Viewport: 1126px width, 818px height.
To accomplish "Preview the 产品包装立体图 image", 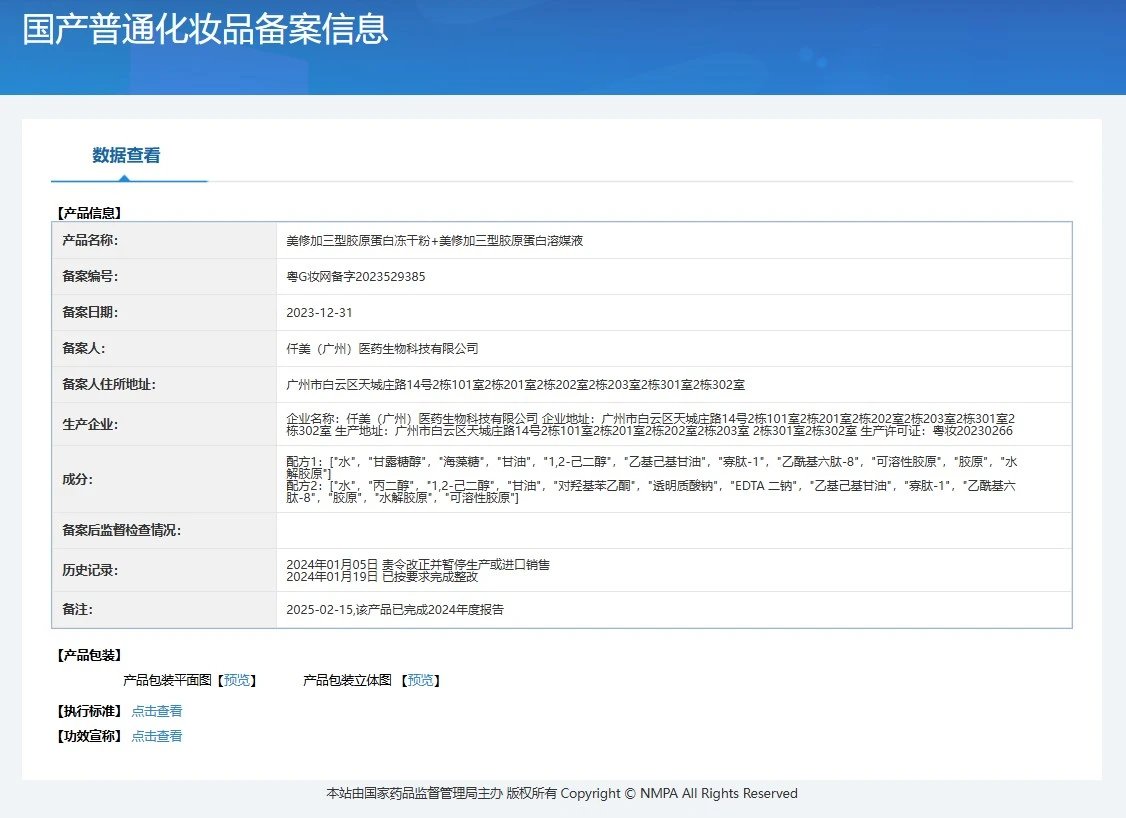I will coord(421,680).
